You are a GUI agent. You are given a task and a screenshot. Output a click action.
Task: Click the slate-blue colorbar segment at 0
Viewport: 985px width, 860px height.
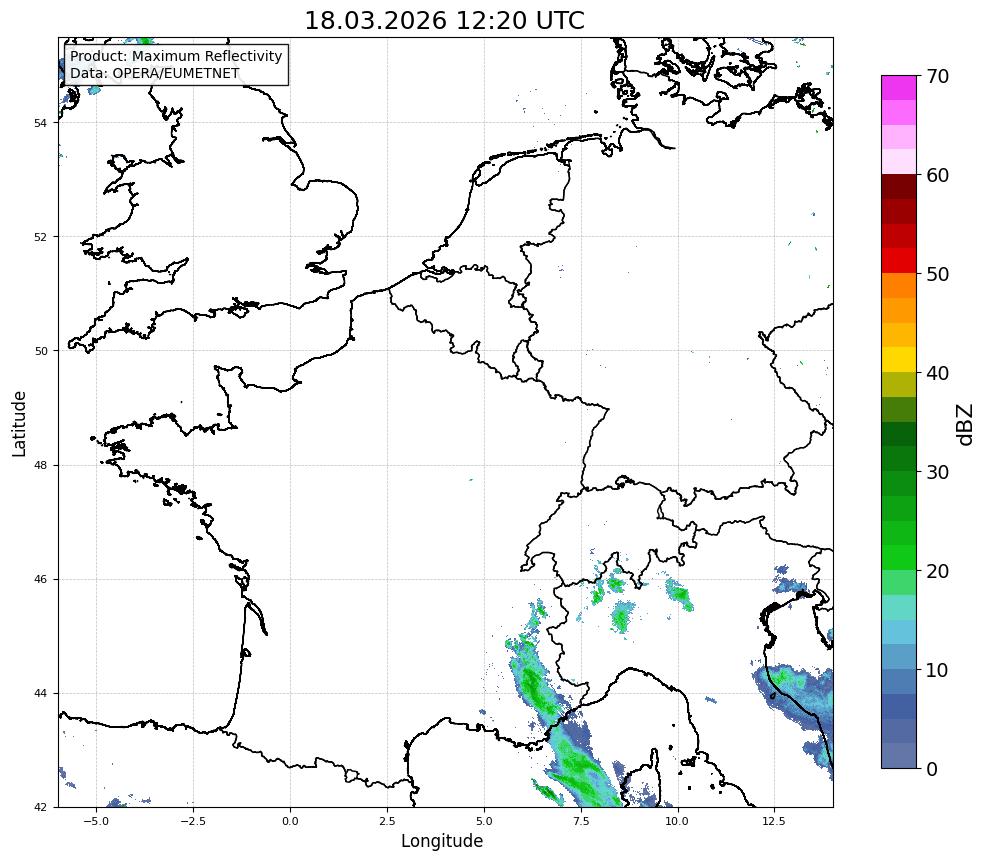899,756
